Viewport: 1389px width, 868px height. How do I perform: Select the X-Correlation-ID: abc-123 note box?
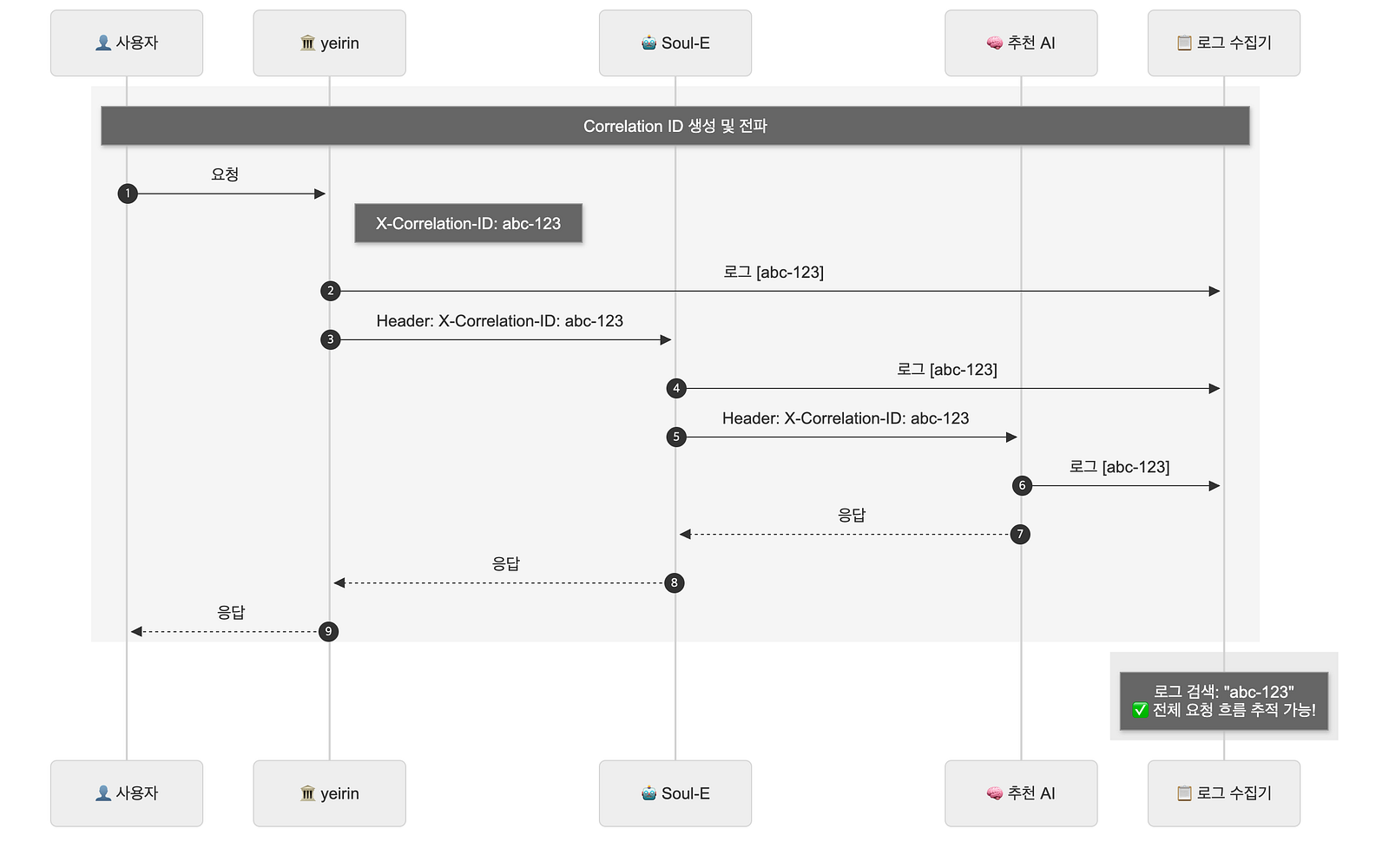point(469,223)
